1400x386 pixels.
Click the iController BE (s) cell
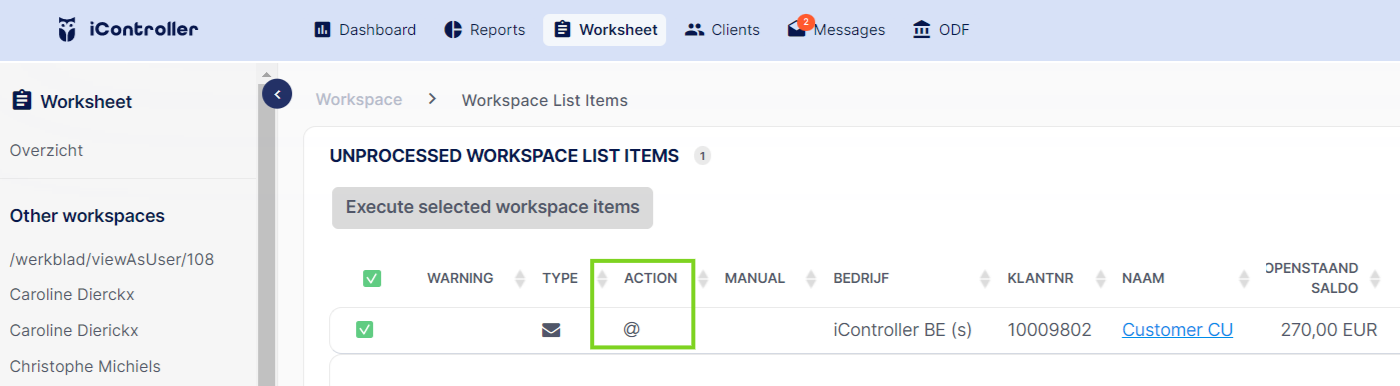(903, 330)
